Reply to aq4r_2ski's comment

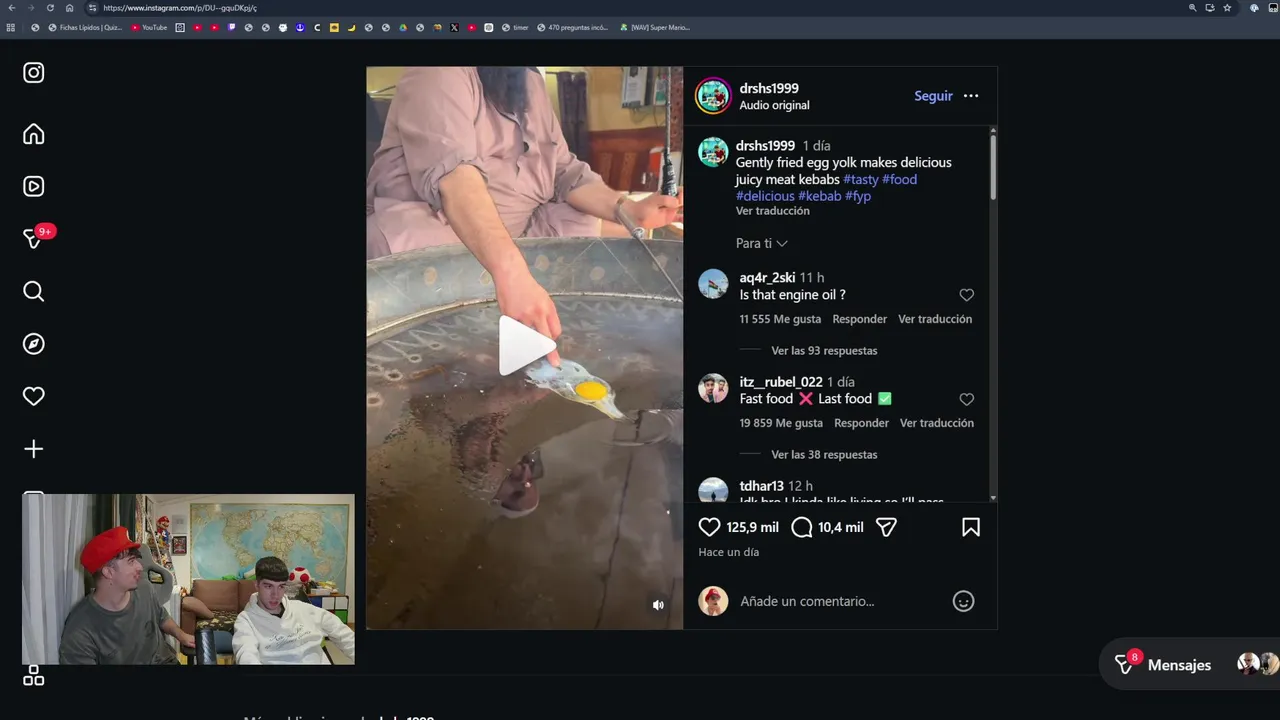(860, 319)
